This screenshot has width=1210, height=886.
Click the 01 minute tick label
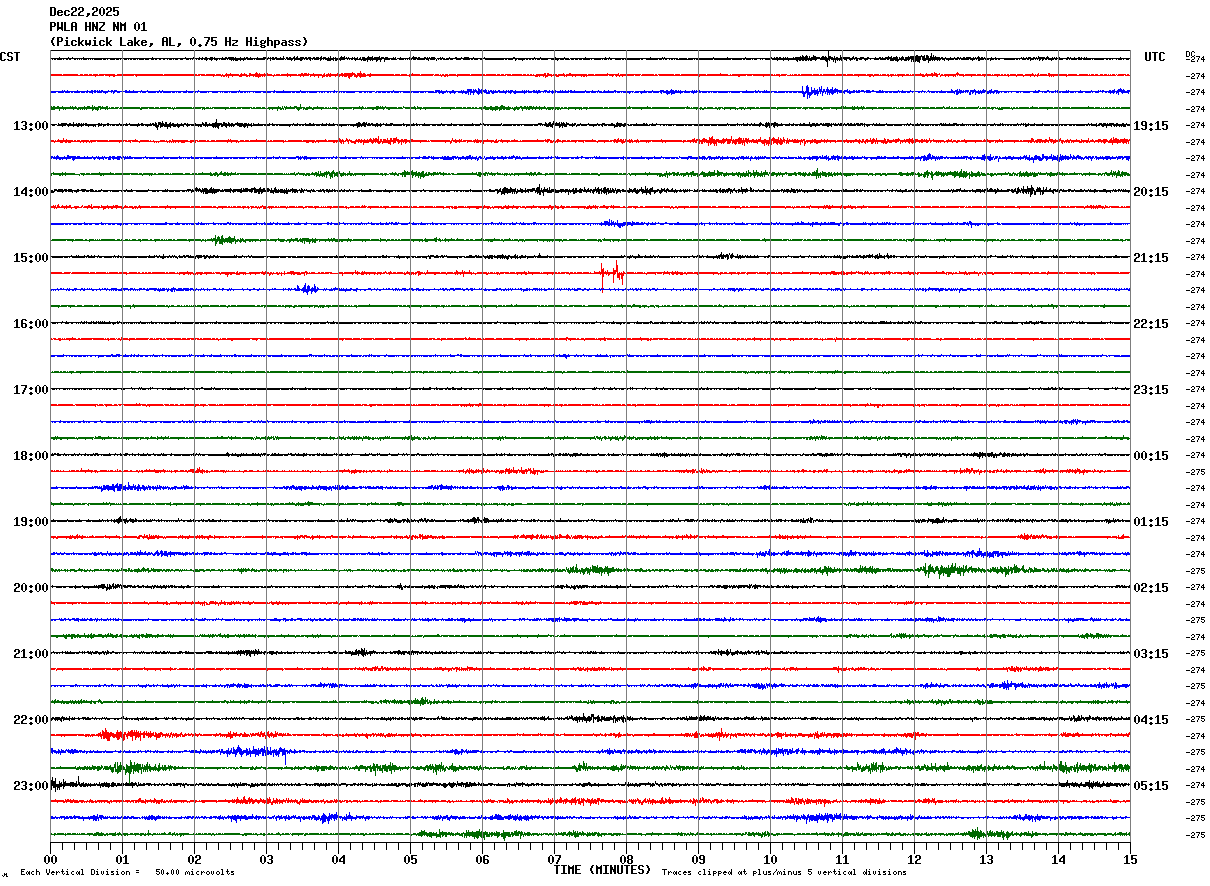point(122,859)
